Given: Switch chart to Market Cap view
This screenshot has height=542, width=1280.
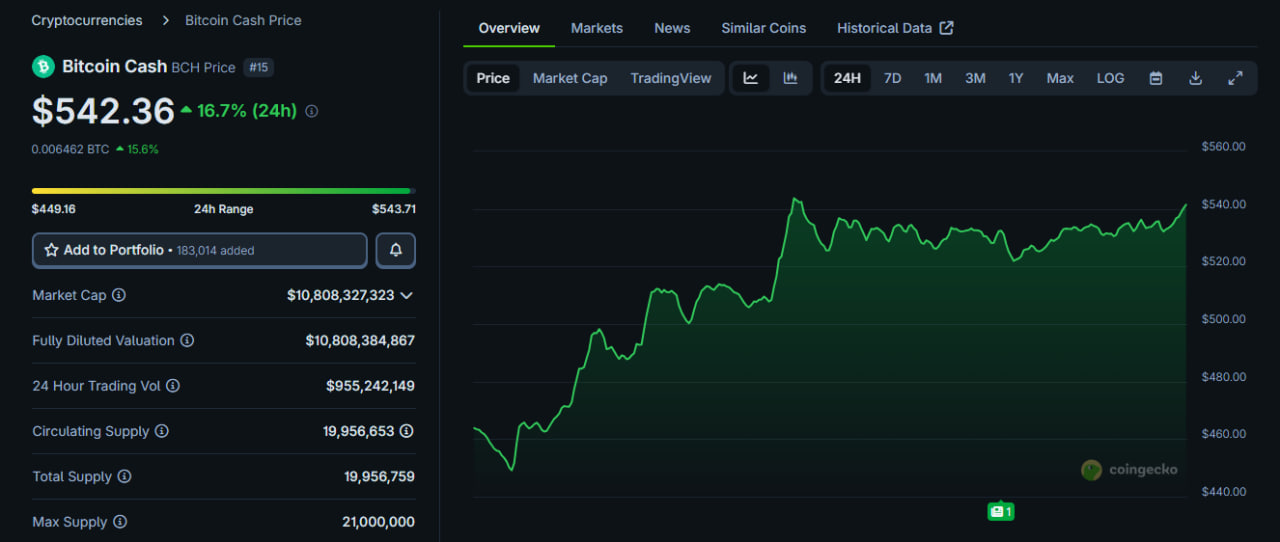Looking at the screenshot, I should pos(569,78).
